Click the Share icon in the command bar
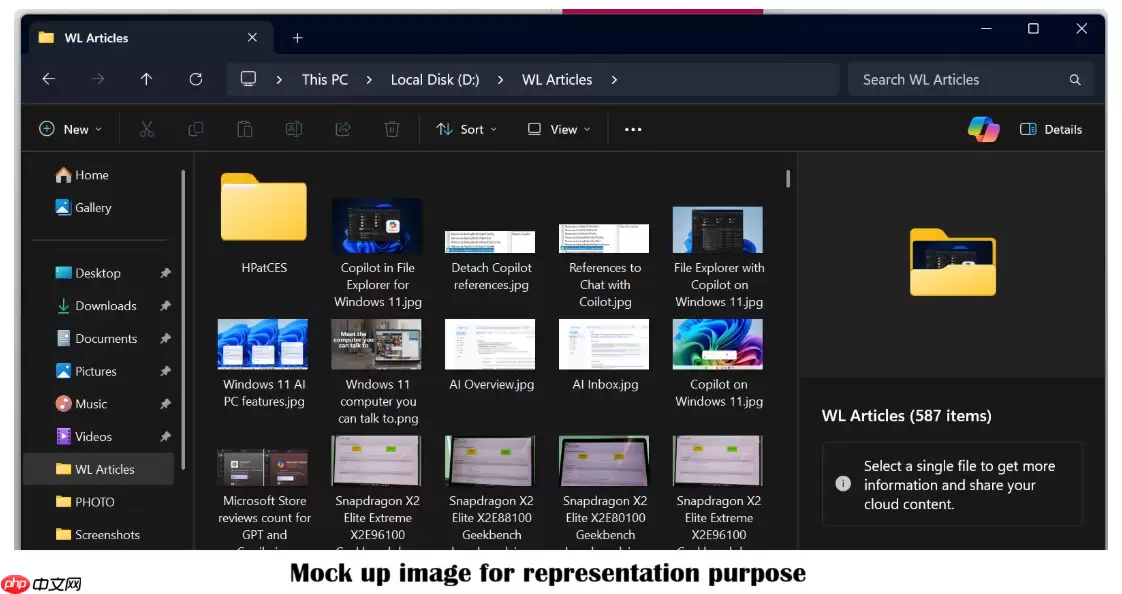1122x594 pixels. pos(342,128)
